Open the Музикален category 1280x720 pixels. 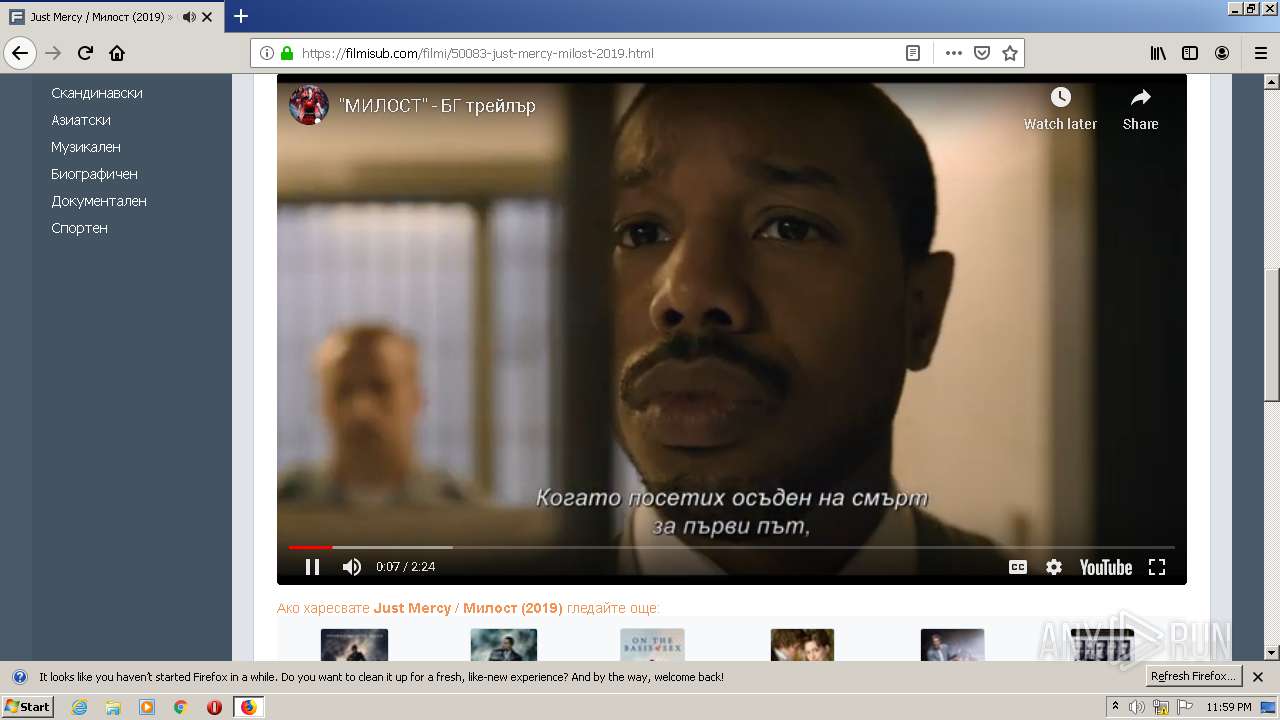[x=86, y=147]
